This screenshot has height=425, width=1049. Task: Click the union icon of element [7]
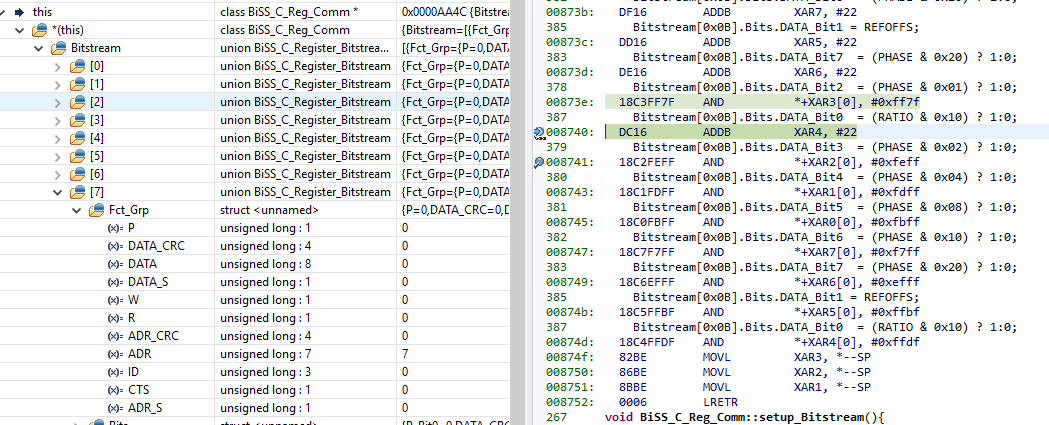point(76,192)
